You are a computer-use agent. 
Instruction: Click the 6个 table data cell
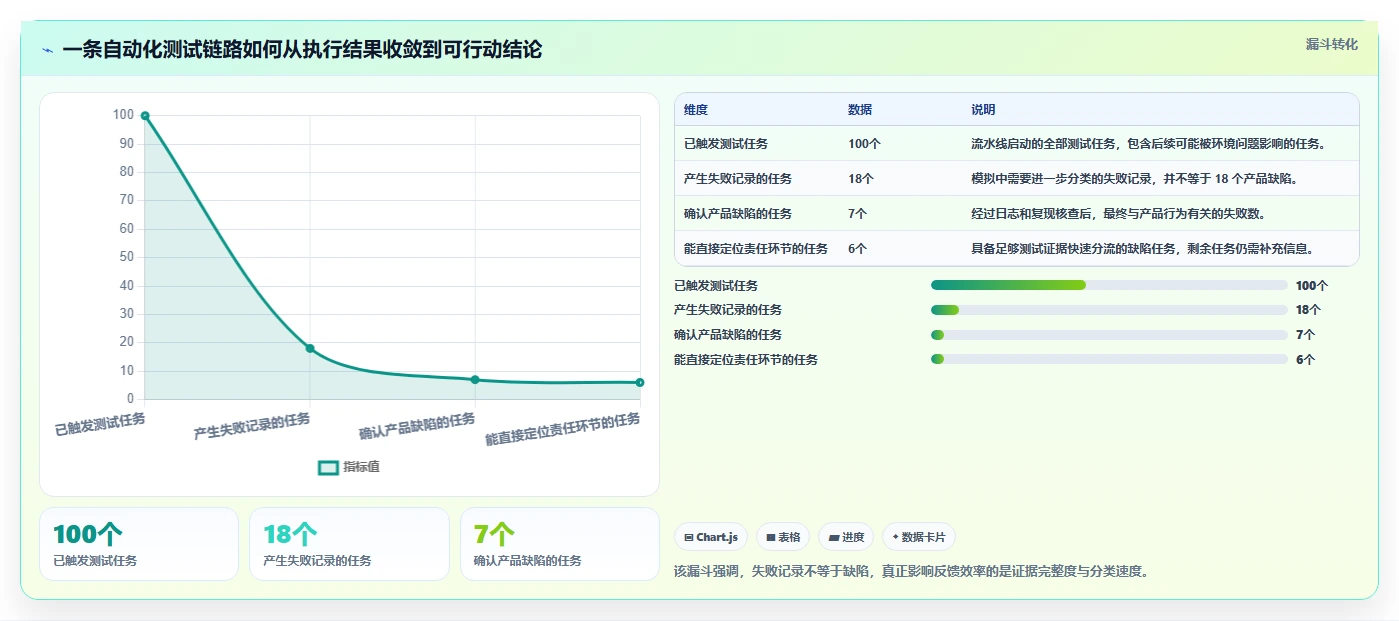click(857, 249)
